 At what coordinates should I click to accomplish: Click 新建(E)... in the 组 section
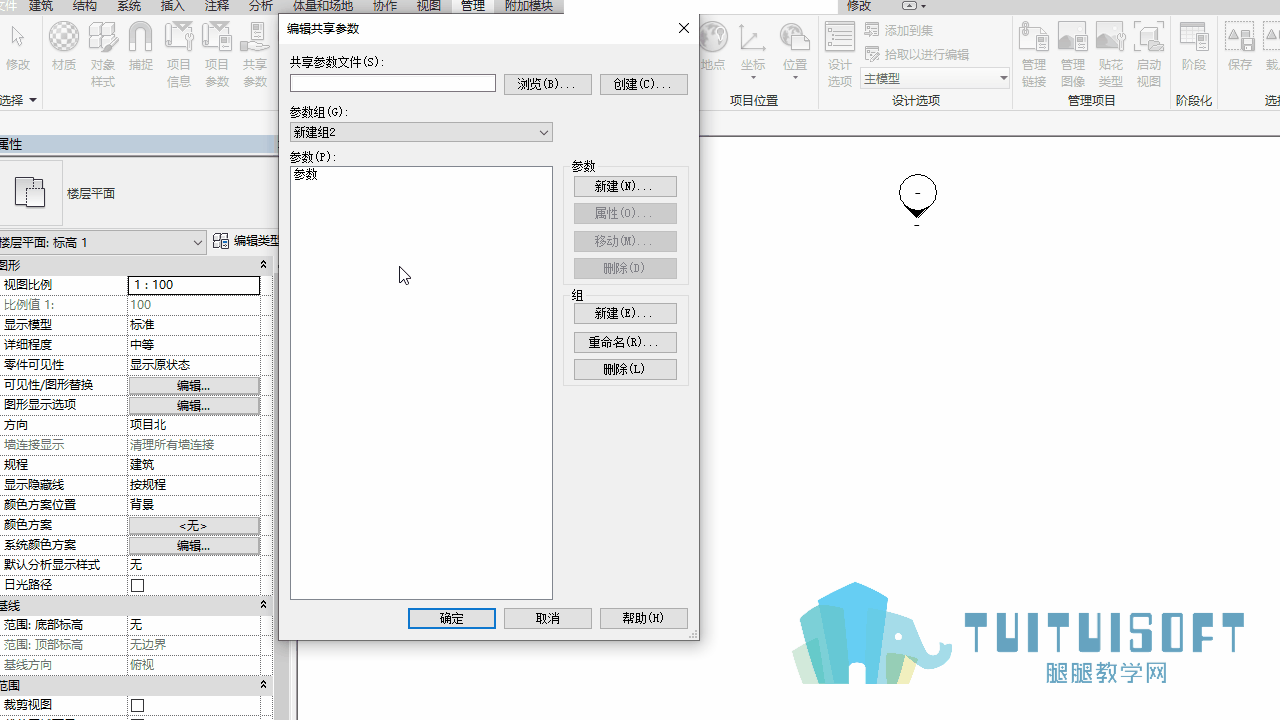coord(625,313)
